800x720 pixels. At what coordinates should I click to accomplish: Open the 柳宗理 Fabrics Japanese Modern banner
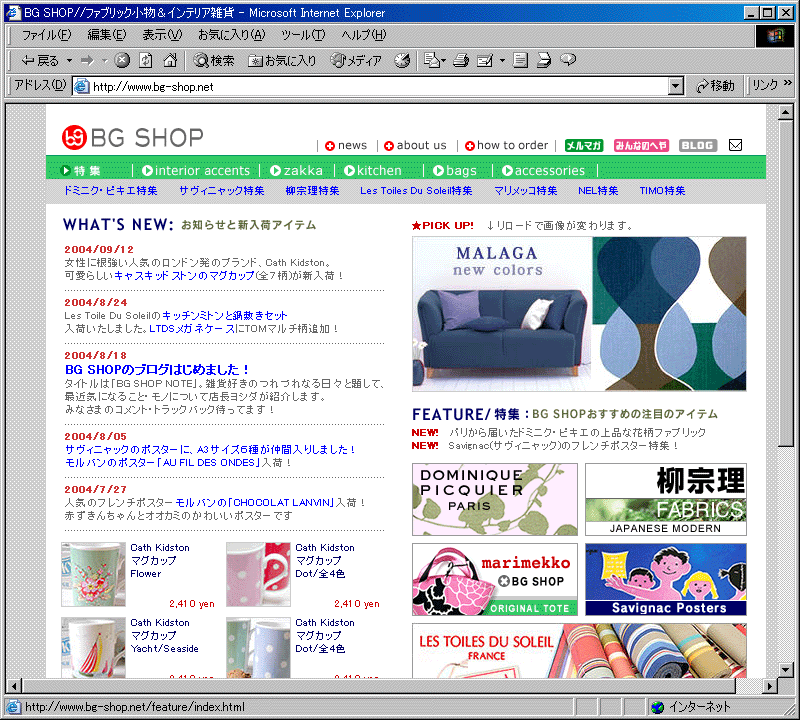point(666,499)
